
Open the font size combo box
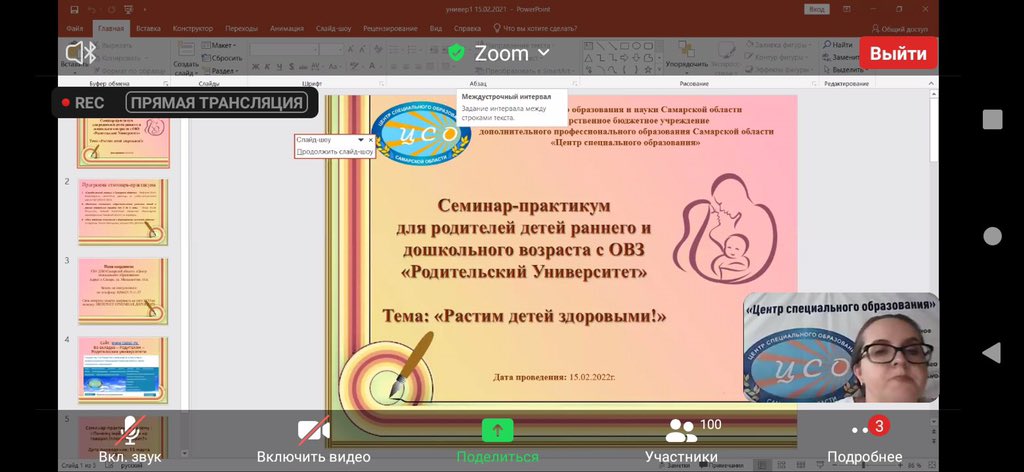pyautogui.click(x=330, y=50)
